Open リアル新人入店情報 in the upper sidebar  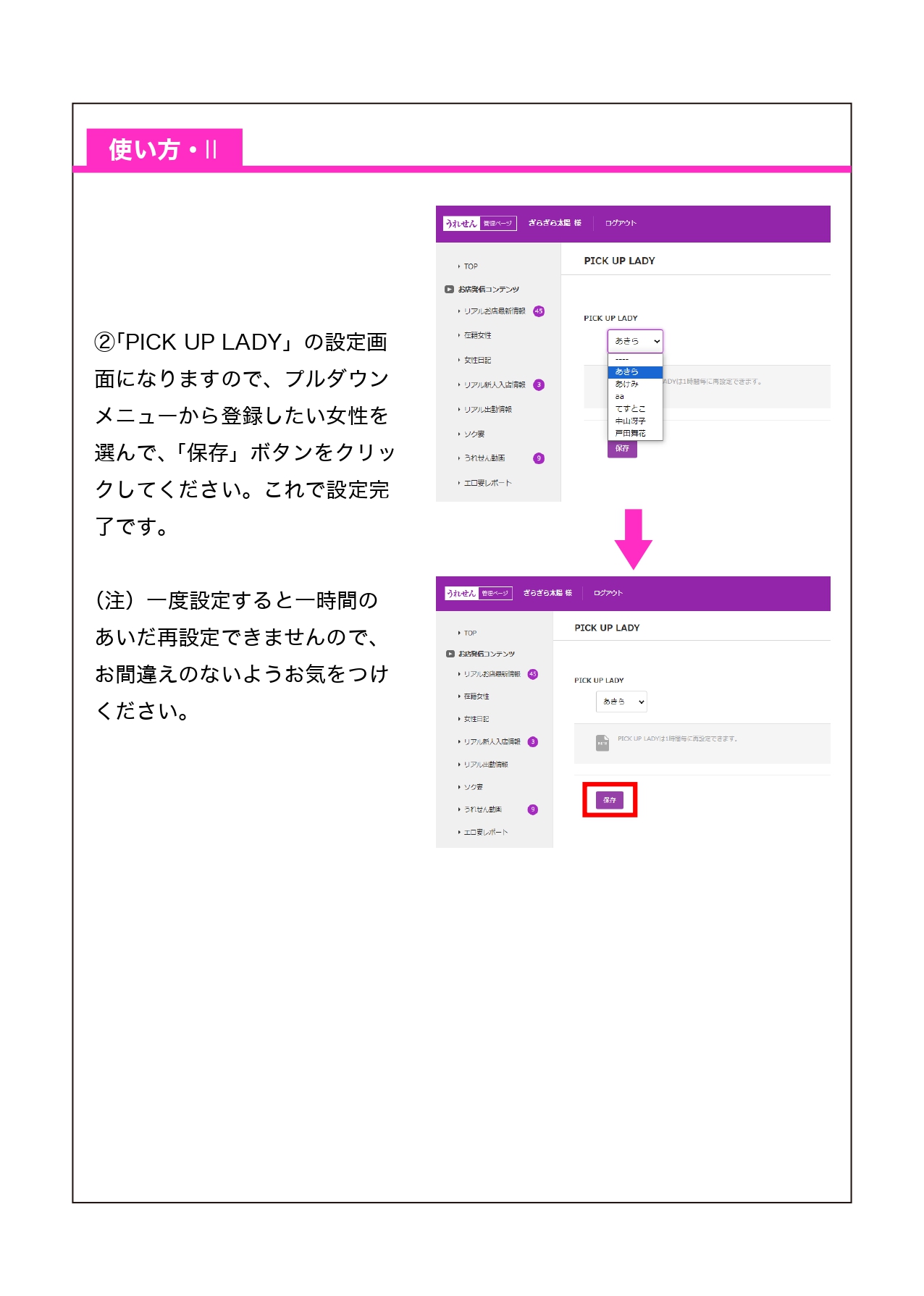tap(495, 385)
